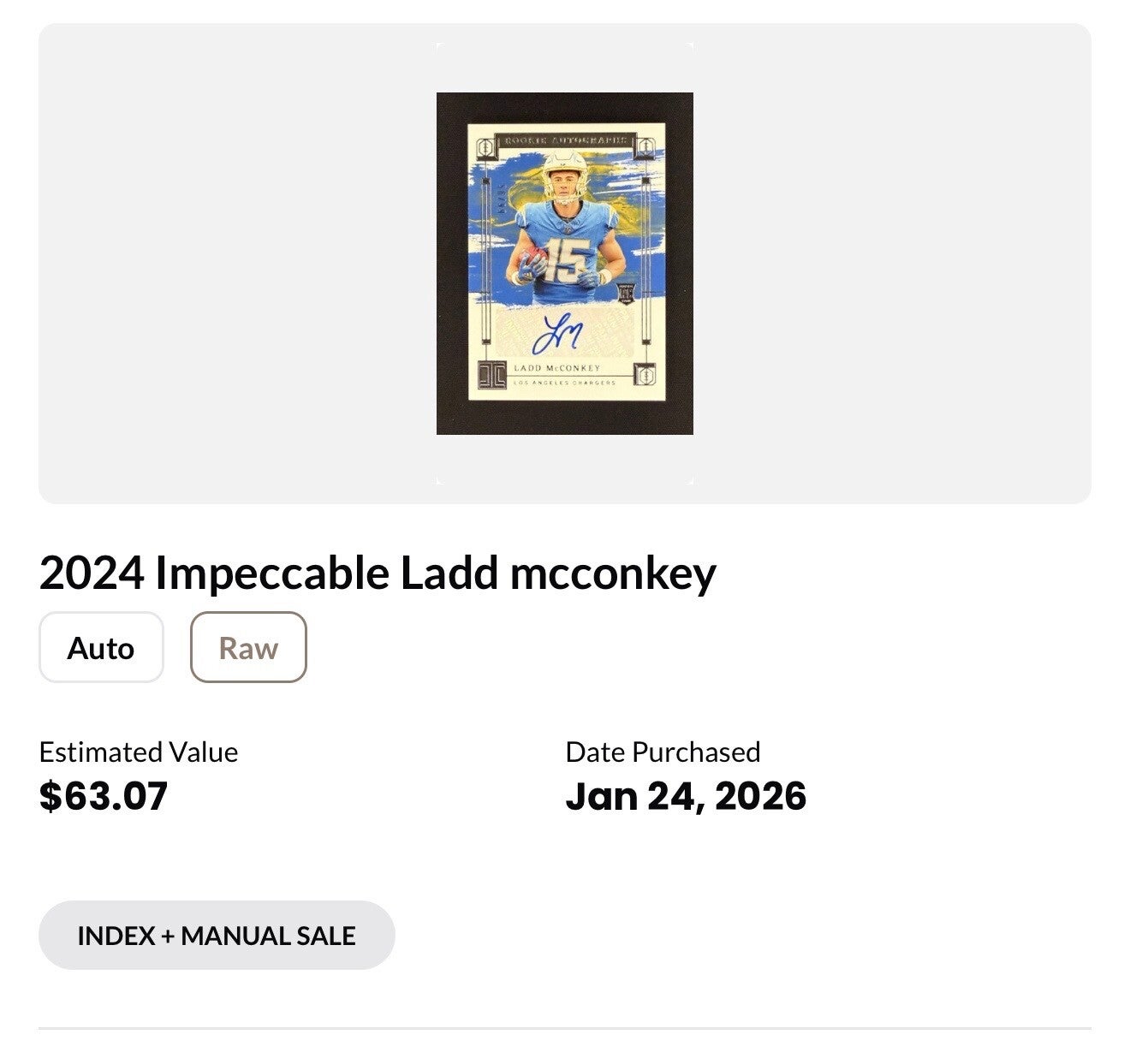Click the Date Purchased label
Viewport: 1130px width, 1064px height.
coord(663,752)
